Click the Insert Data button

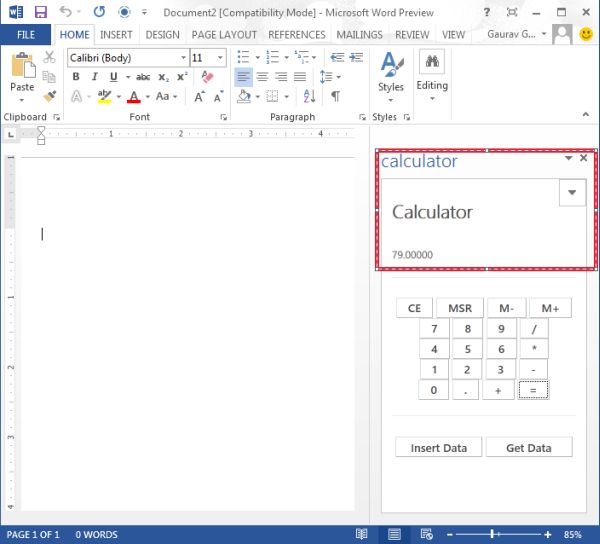point(439,447)
